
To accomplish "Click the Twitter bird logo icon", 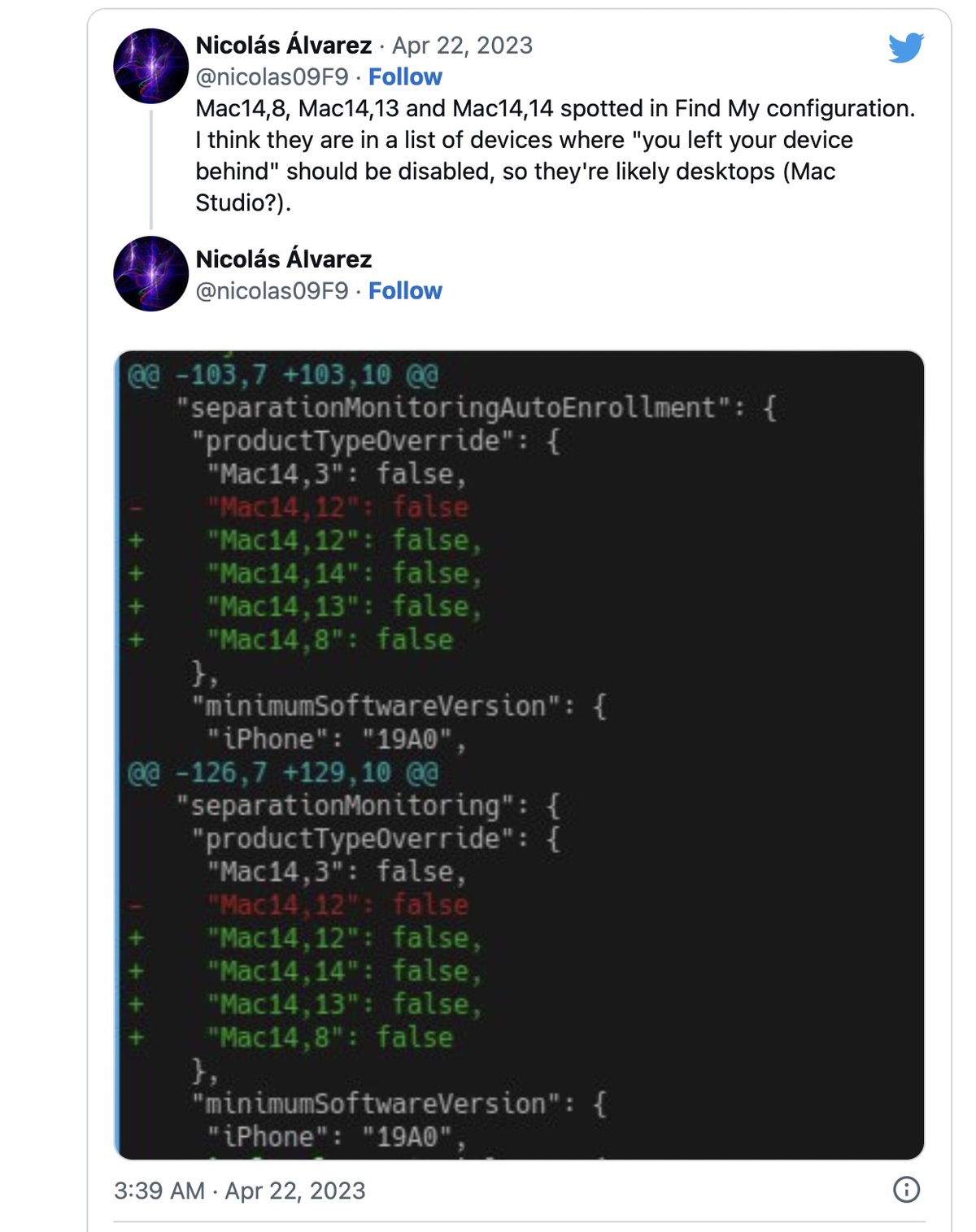I will pyautogui.click(x=906, y=47).
